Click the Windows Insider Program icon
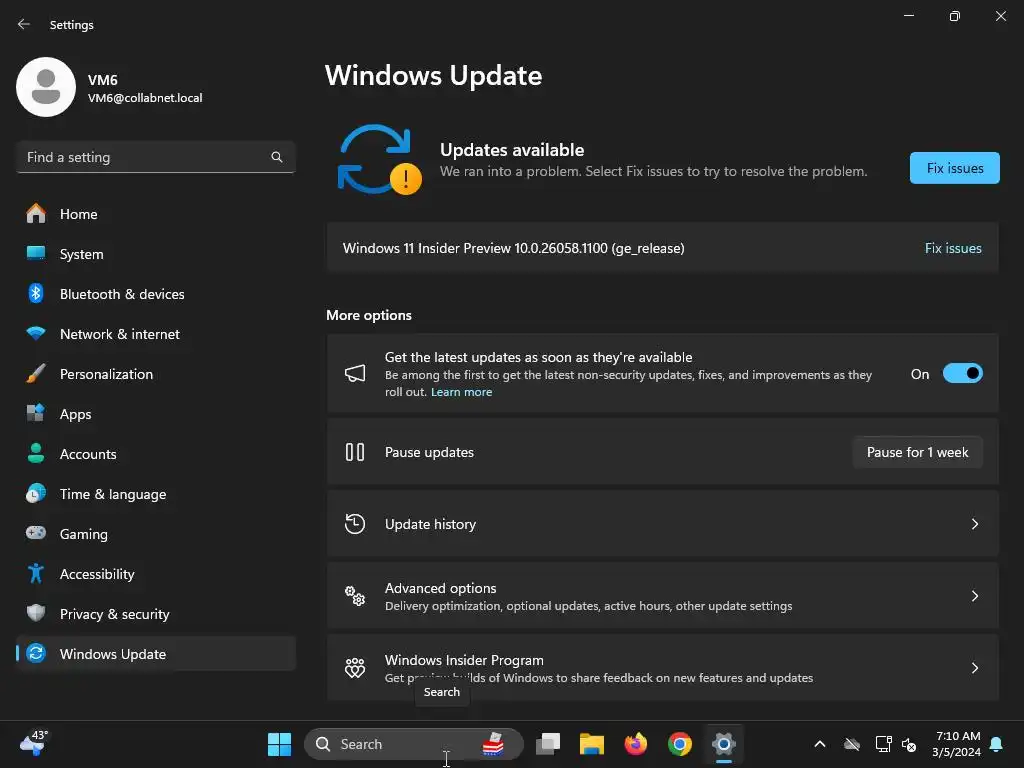 point(355,667)
